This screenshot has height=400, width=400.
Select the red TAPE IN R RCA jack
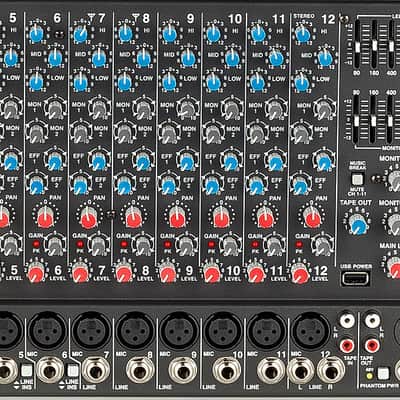pos(347,345)
